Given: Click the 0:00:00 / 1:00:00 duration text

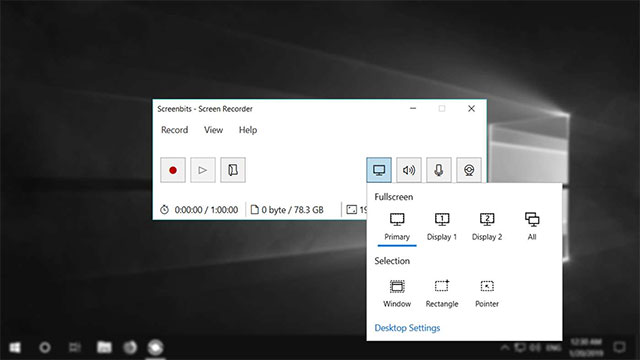Looking at the screenshot, I should tap(206, 210).
